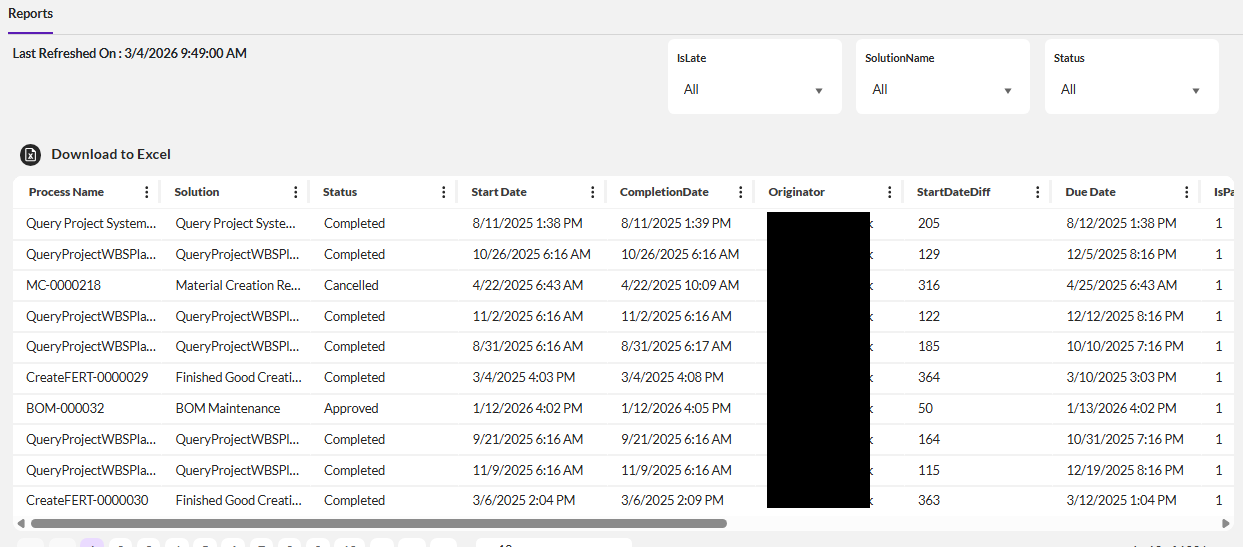Open CompletionDate column options icon
Image resolution: width=1243 pixels, height=547 pixels.
741,192
